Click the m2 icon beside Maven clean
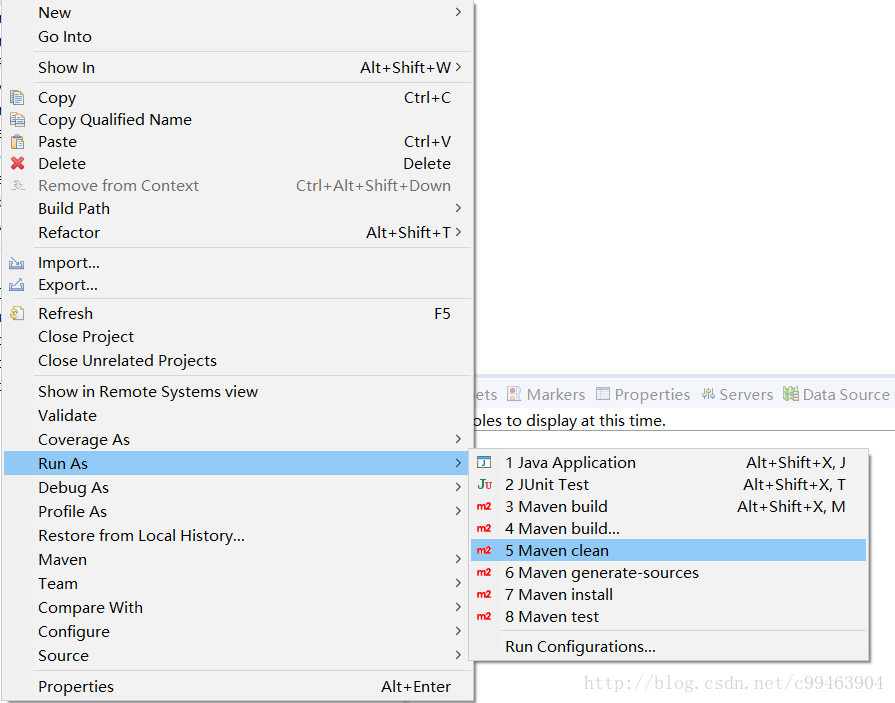The height and width of the screenshot is (703, 895). click(484, 551)
